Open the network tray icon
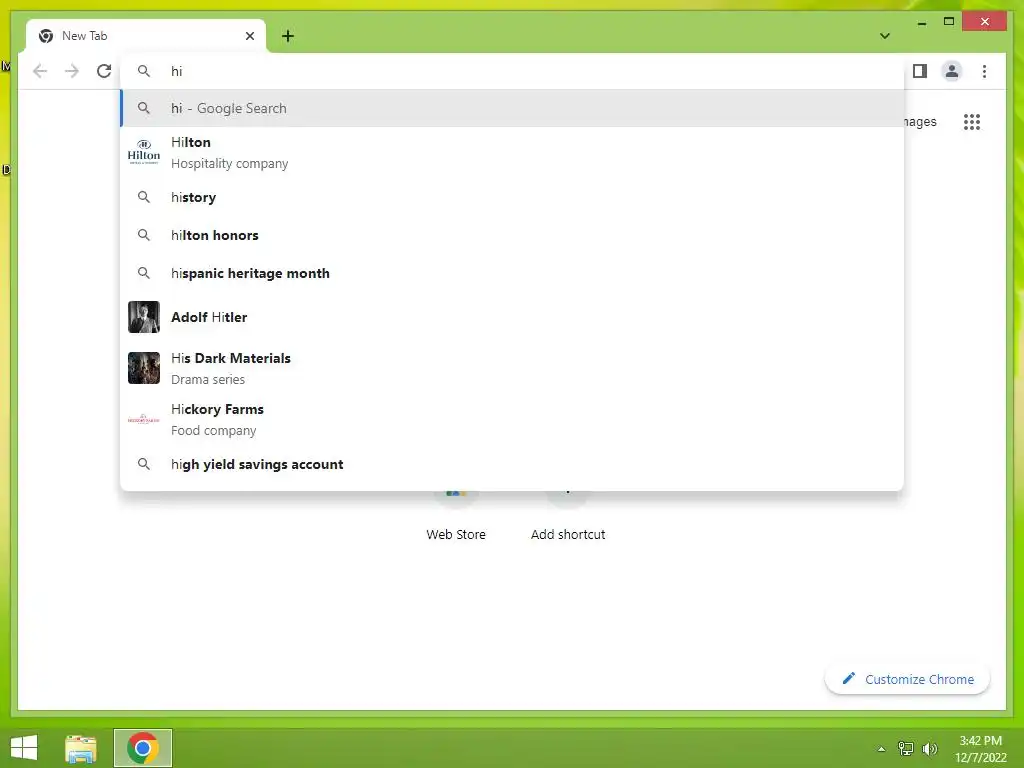The width and height of the screenshot is (1024, 768). (906, 749)
